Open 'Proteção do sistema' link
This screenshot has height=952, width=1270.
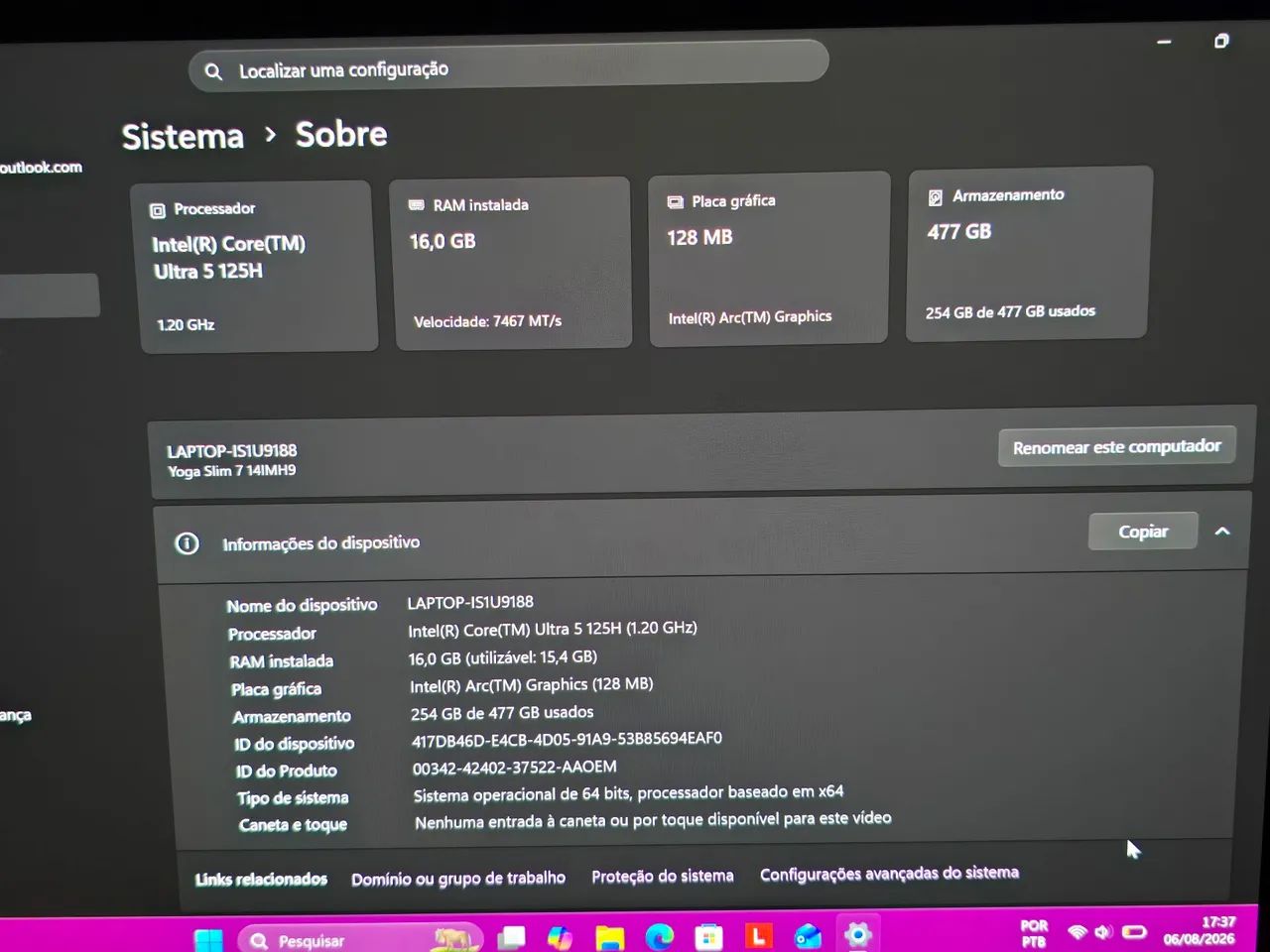pos(663,876)
